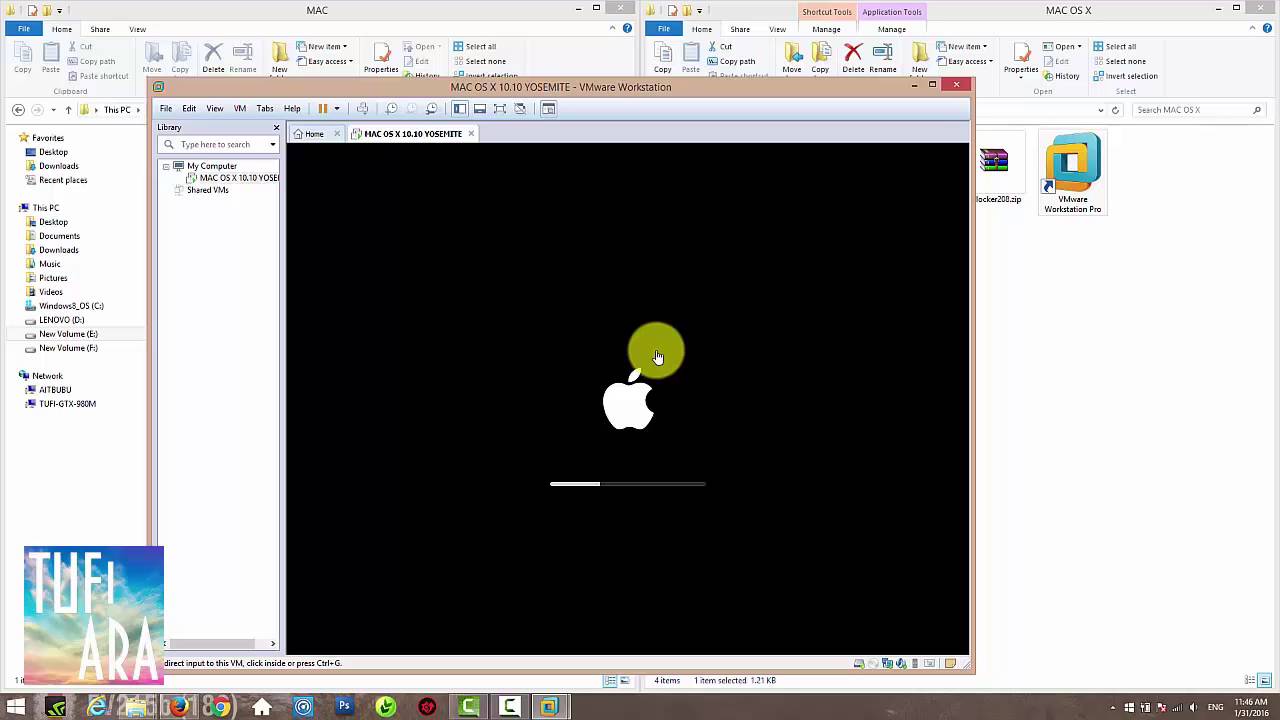Open the library search filter dropdown
This screenshot has width=1280, height=720.
[272, 144]
